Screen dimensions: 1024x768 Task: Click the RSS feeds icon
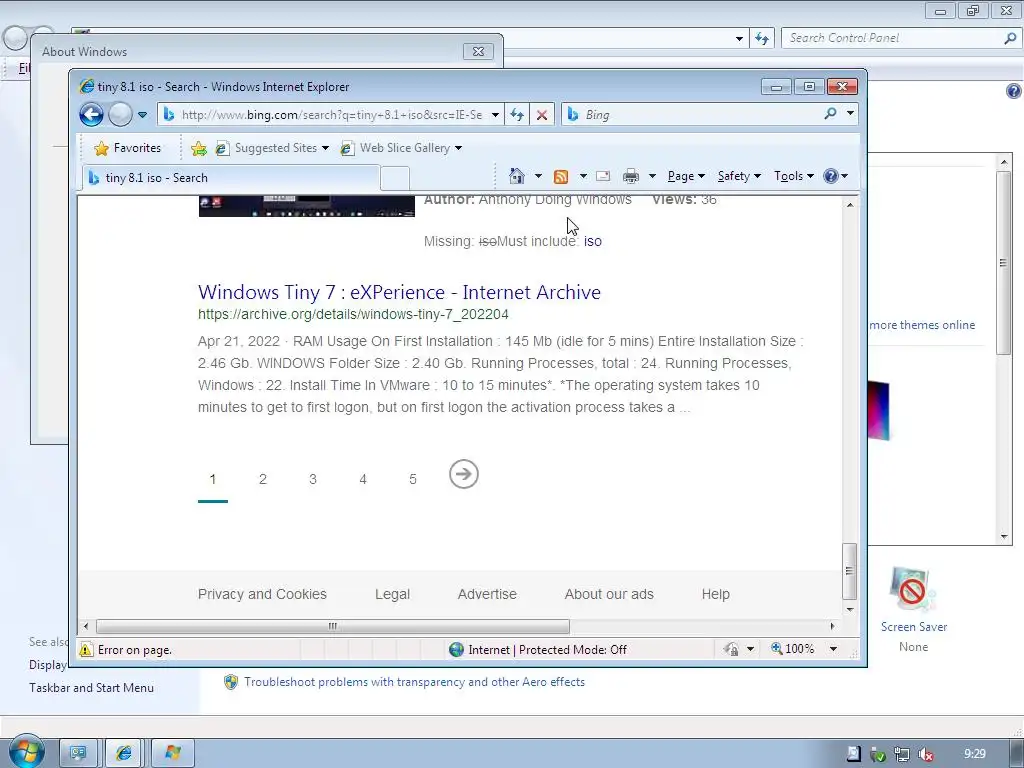561,176
